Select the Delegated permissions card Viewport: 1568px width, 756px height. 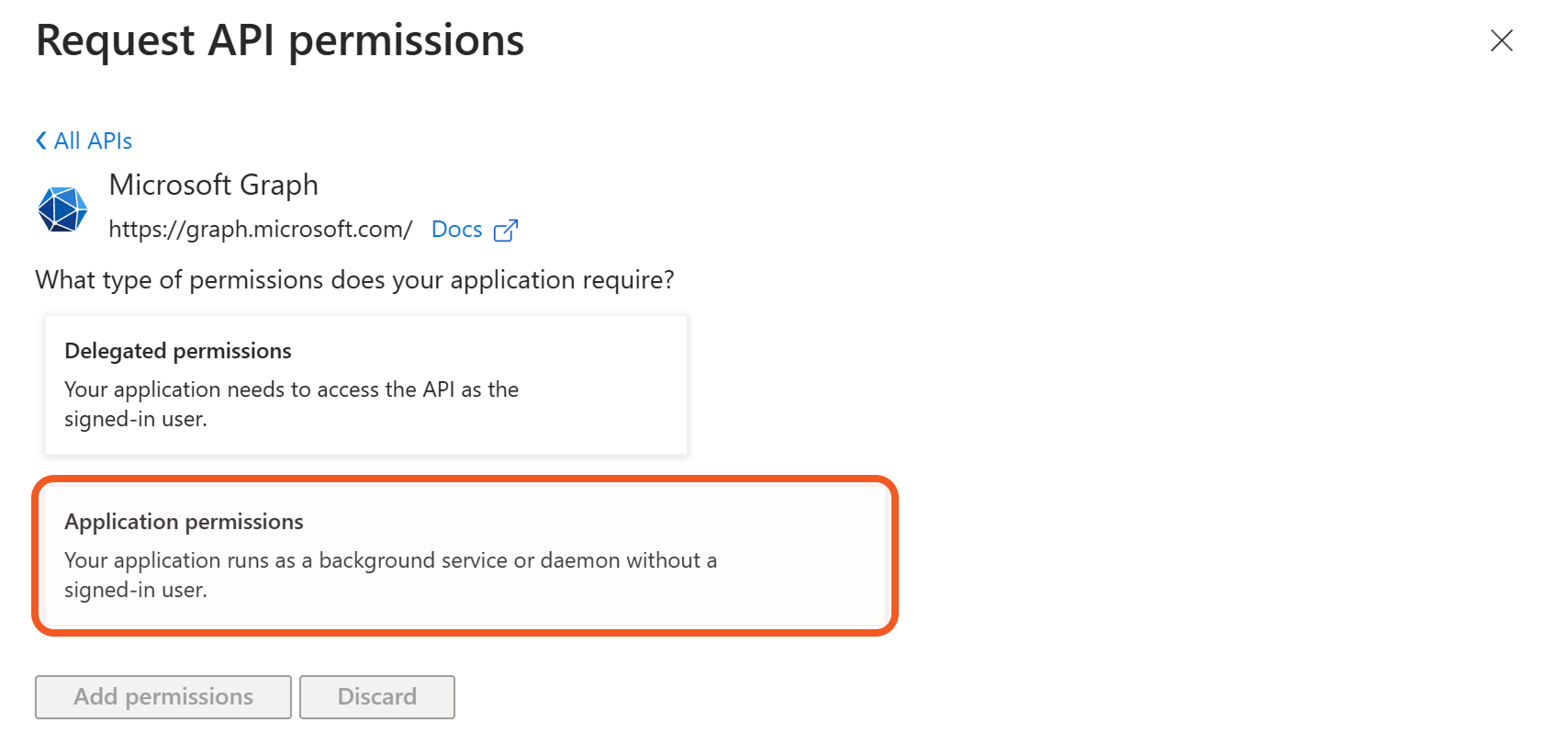pos(365,385)
